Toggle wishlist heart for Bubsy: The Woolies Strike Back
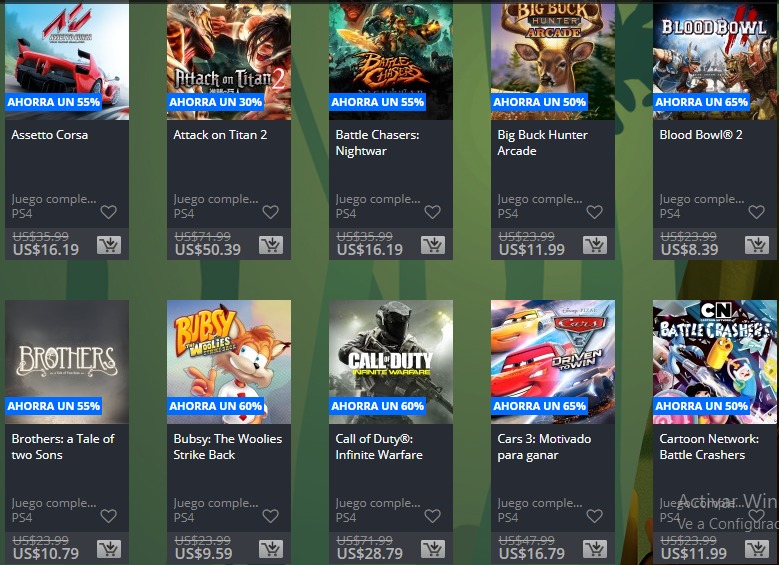The image size is (779, 565). click(270, 516)
